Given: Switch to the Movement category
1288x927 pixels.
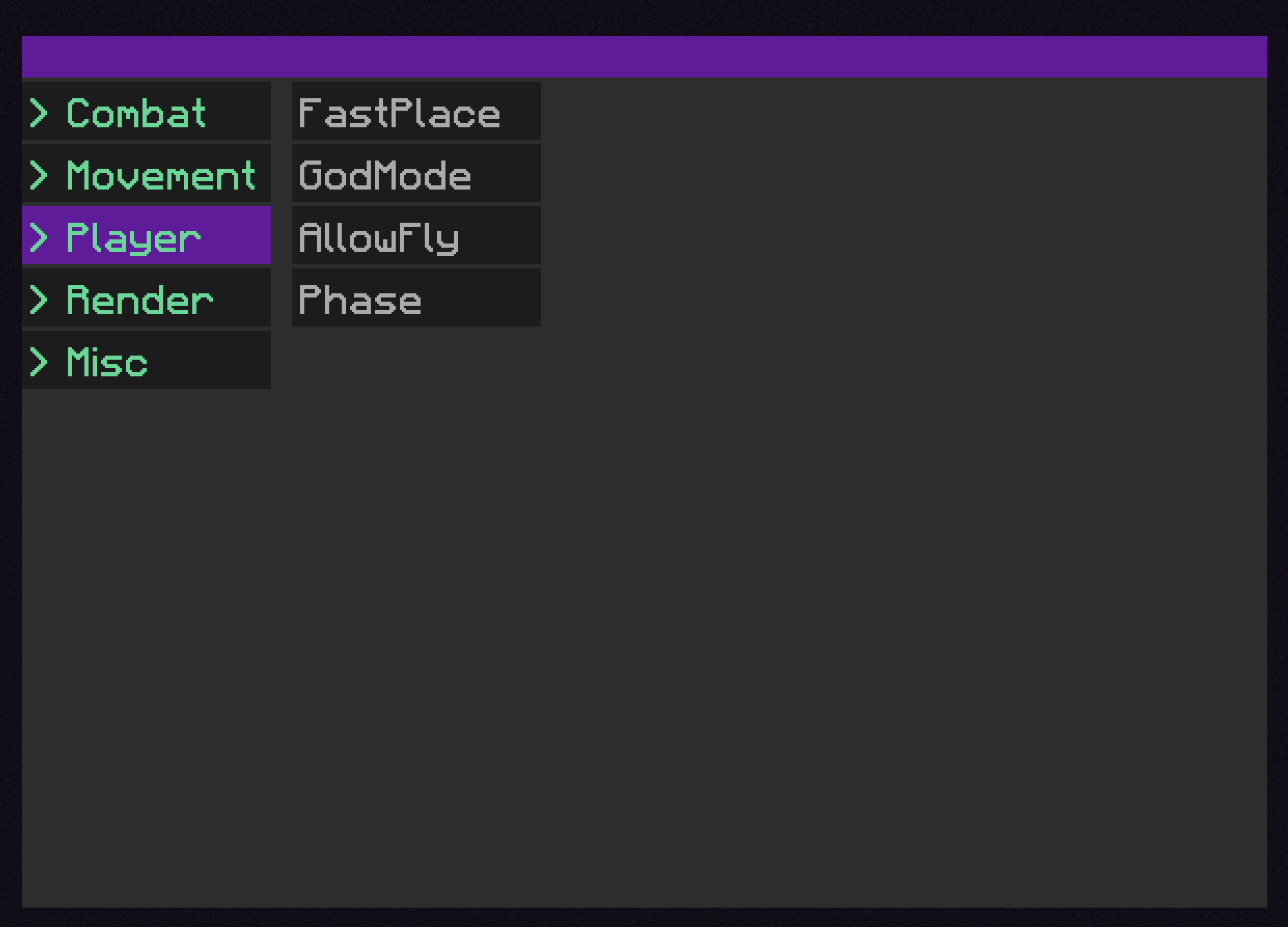Looking at the screenshot, I should coord(161,175).
